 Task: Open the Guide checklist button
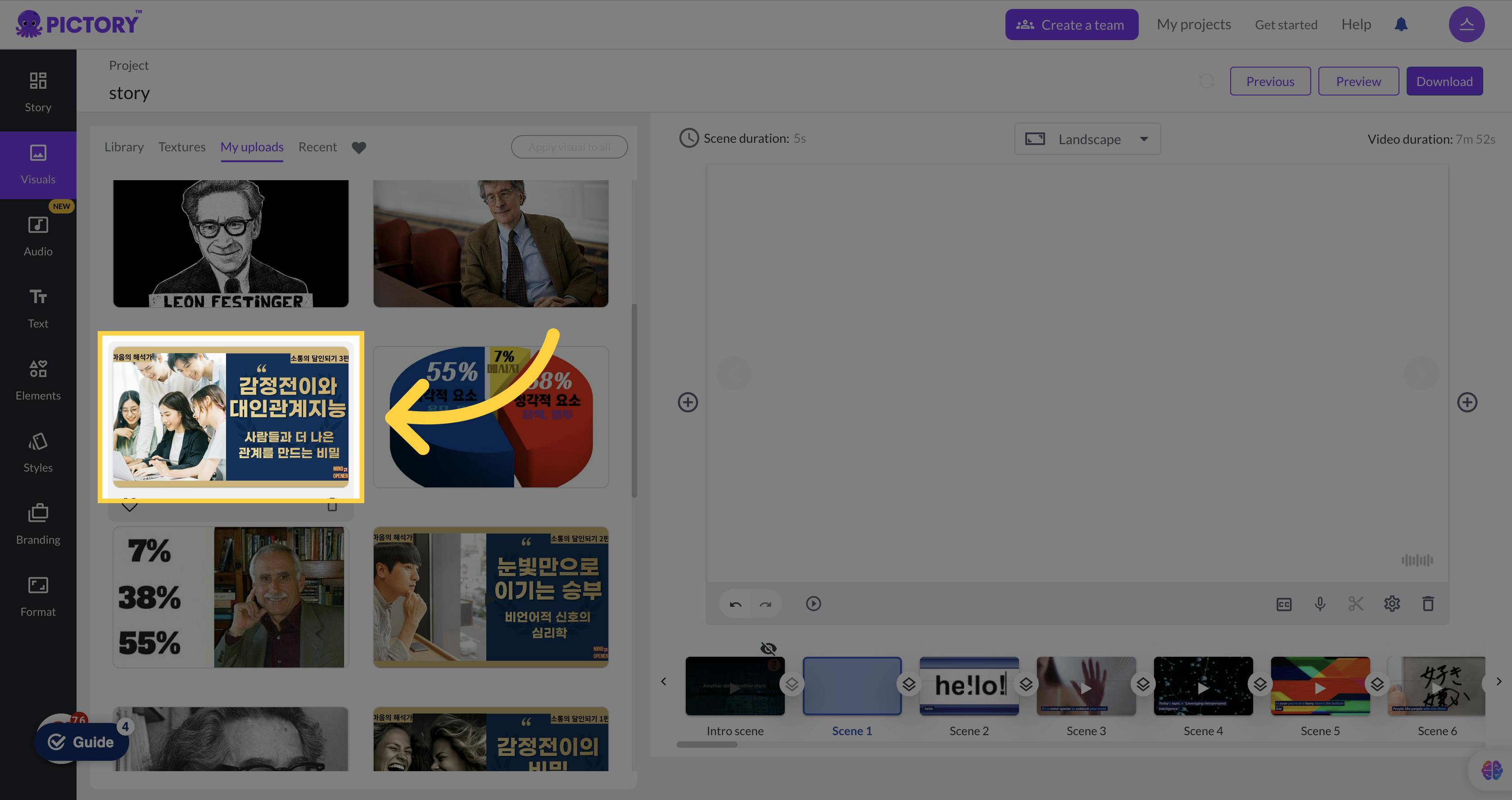81,742
